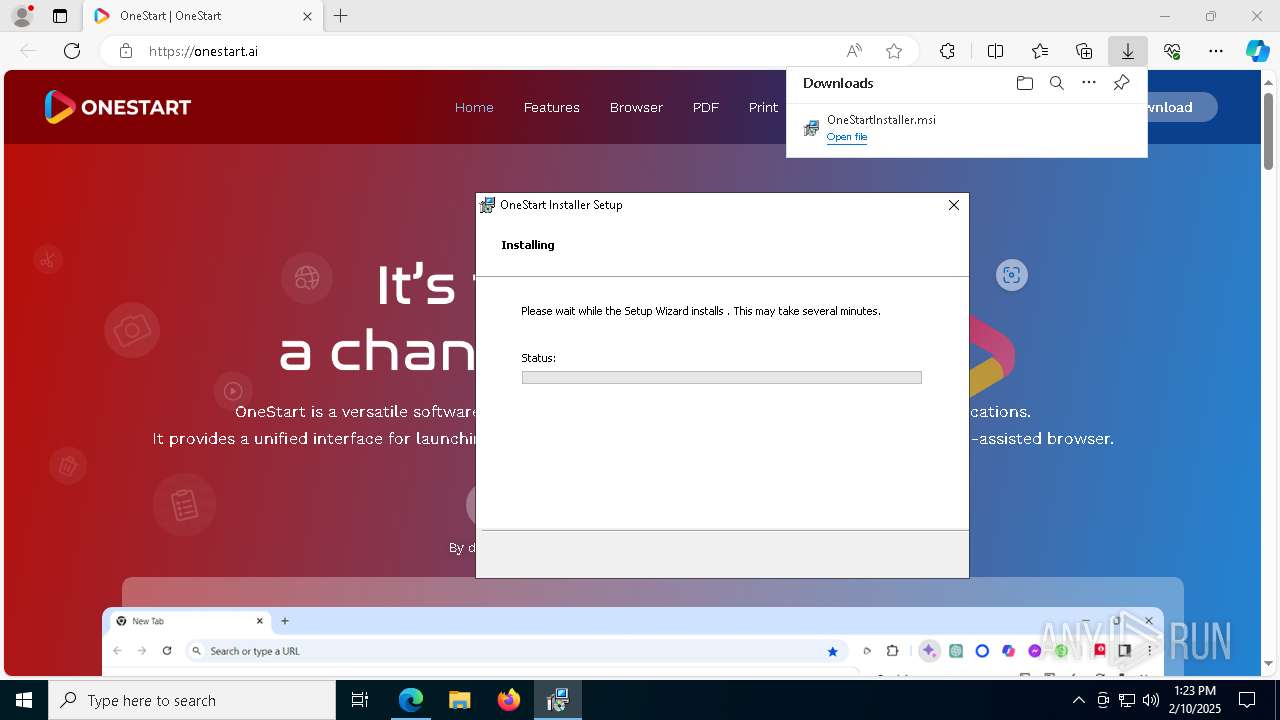Image resolution: width=1280 pixels, height=720 pixels.
Task: Open Edge Settings and more menu
Action: pyautogui.click(x=1216, y=51)
